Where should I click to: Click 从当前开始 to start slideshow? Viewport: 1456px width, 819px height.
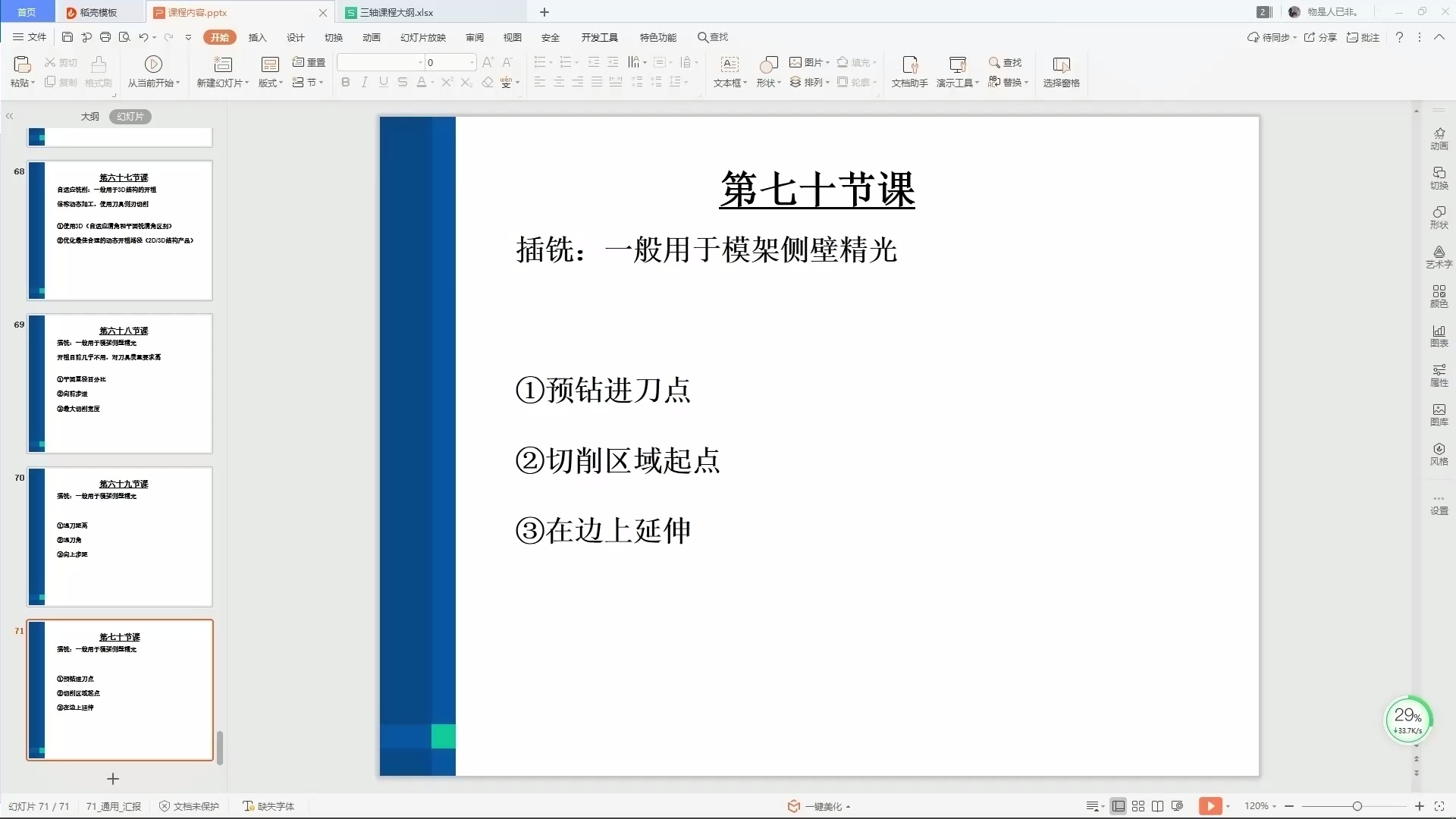(153, 72)
